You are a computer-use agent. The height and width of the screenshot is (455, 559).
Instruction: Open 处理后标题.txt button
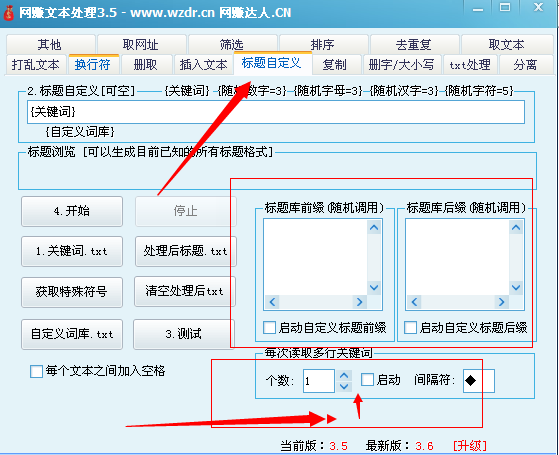tap(185, 251)
